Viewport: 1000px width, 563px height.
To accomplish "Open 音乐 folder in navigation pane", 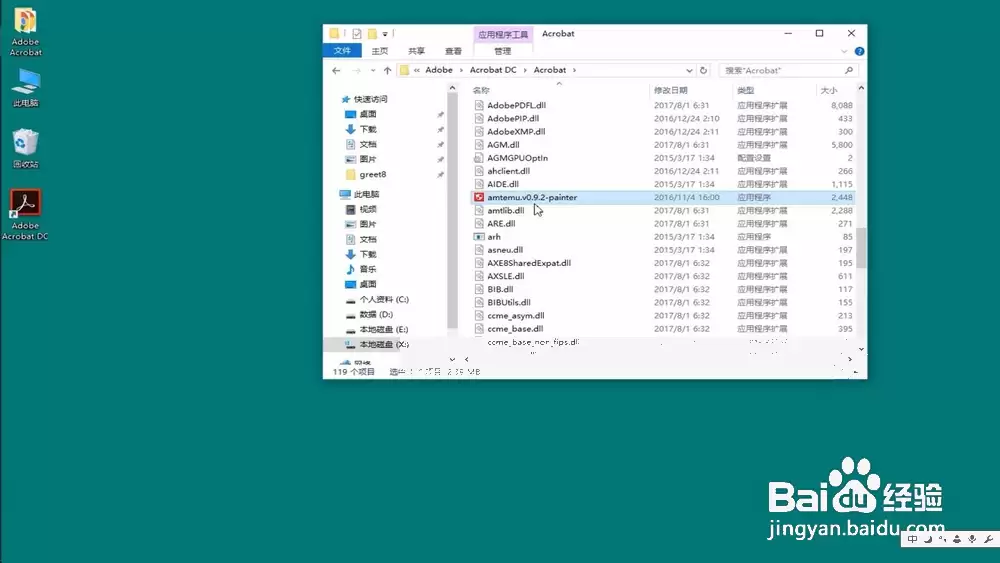I will tap(368, 269).
